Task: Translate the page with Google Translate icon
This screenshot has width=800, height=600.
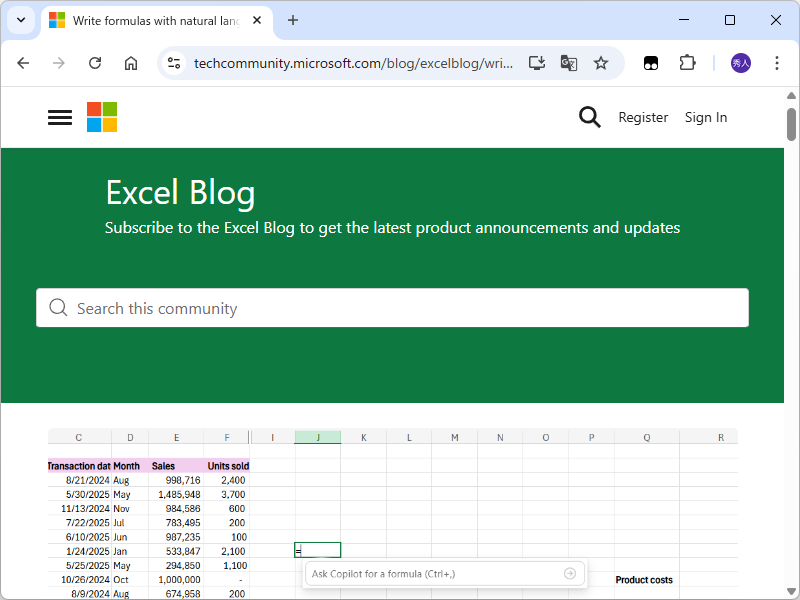Action: (568, 63)
